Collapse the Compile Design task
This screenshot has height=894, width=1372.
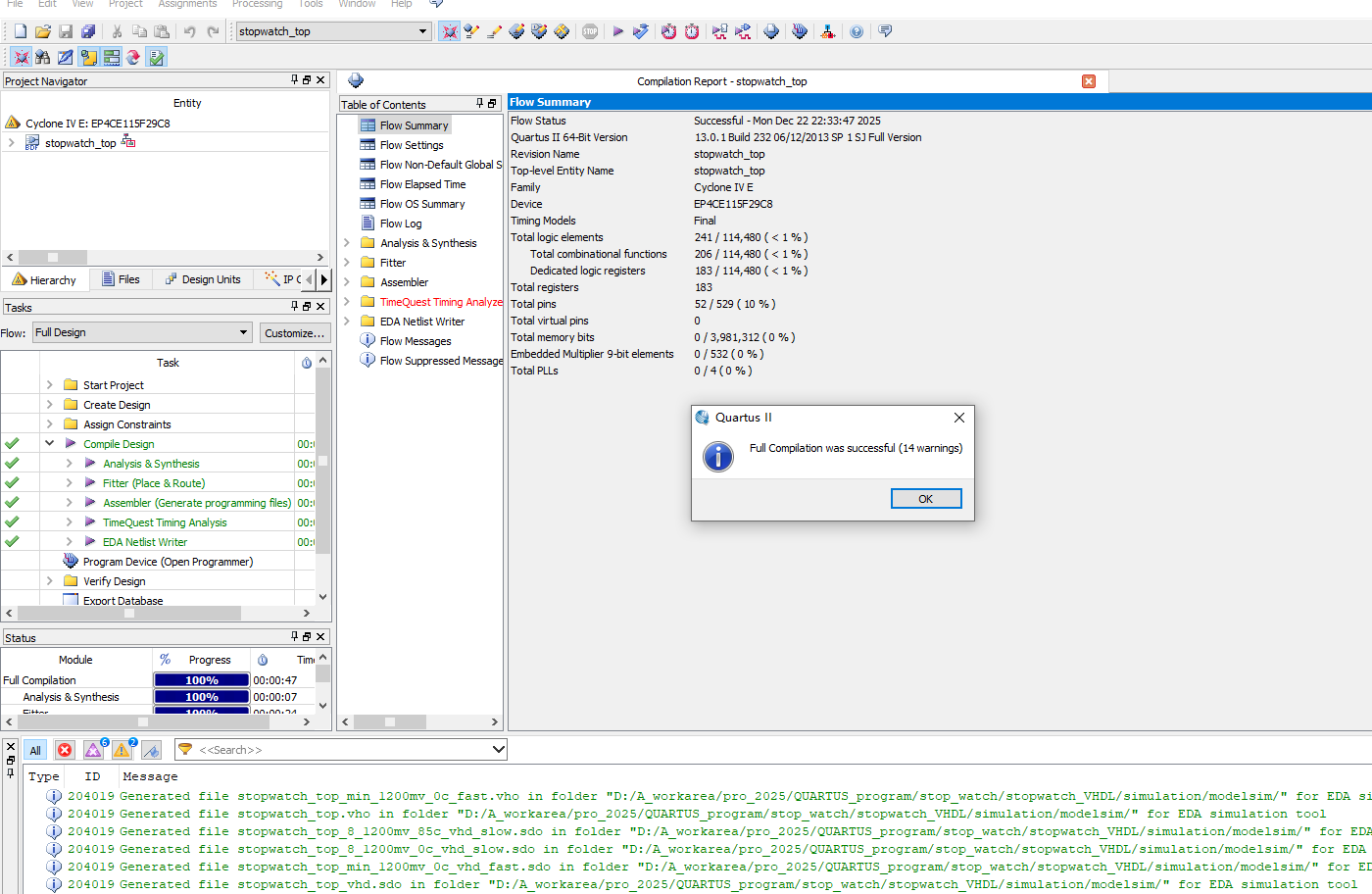click(50, 443)
